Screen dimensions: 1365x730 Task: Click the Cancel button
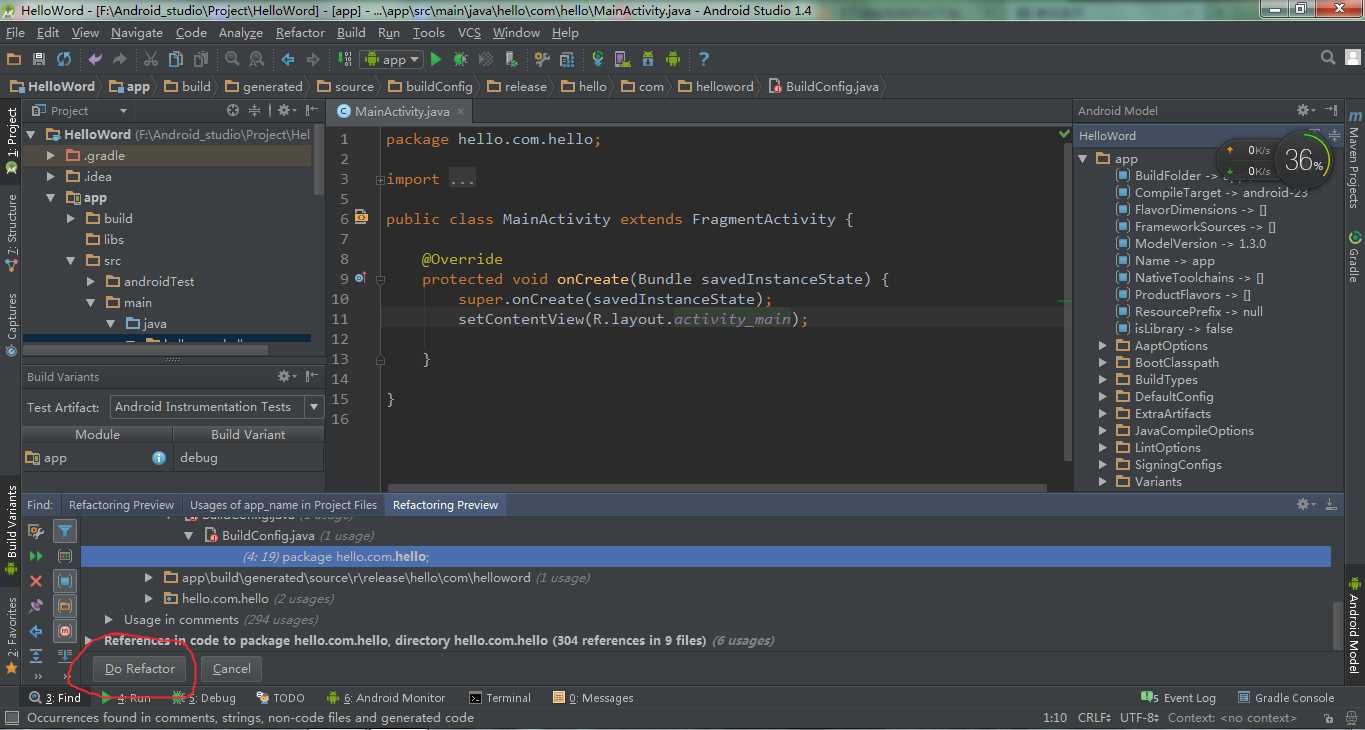tap(231, 669)
